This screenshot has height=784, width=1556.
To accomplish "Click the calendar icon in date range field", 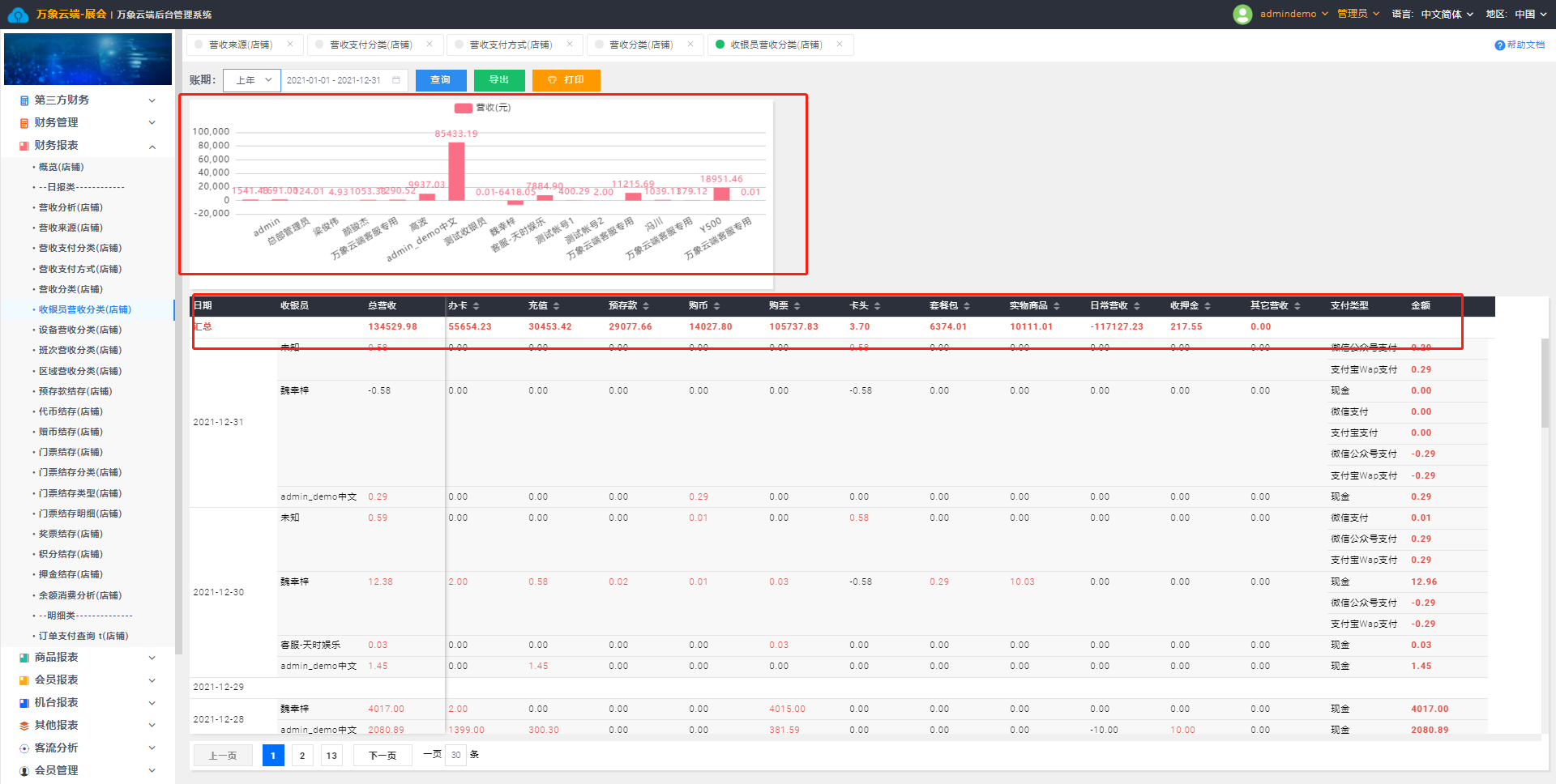I will [x=396, y=80].
